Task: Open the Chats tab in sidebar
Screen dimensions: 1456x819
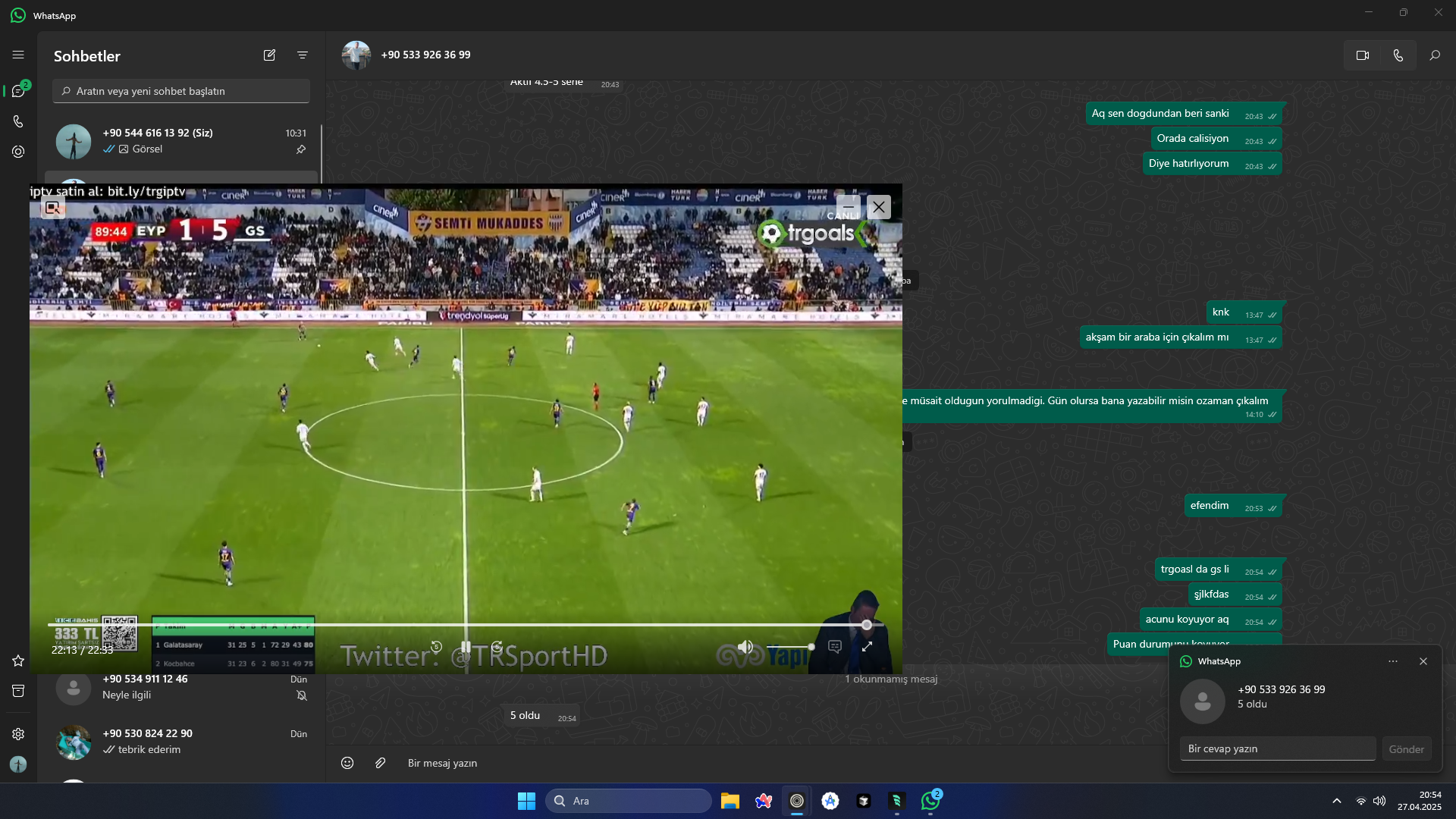Action: pos(18,91)
